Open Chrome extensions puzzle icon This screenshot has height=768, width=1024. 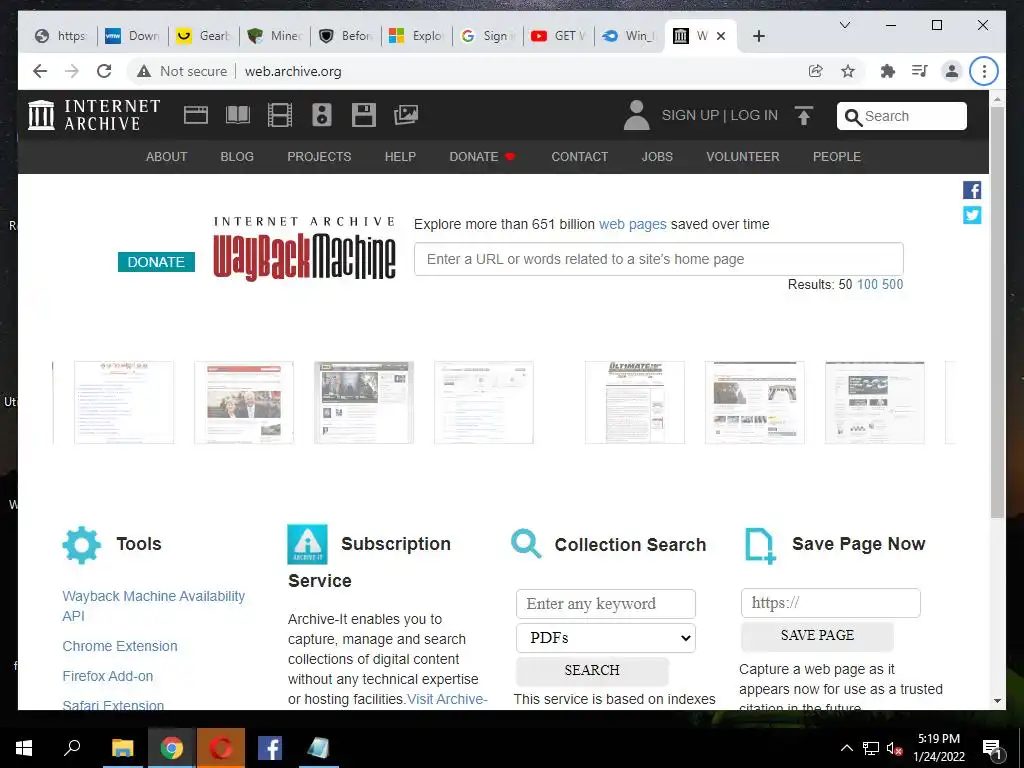pos(888,71)
